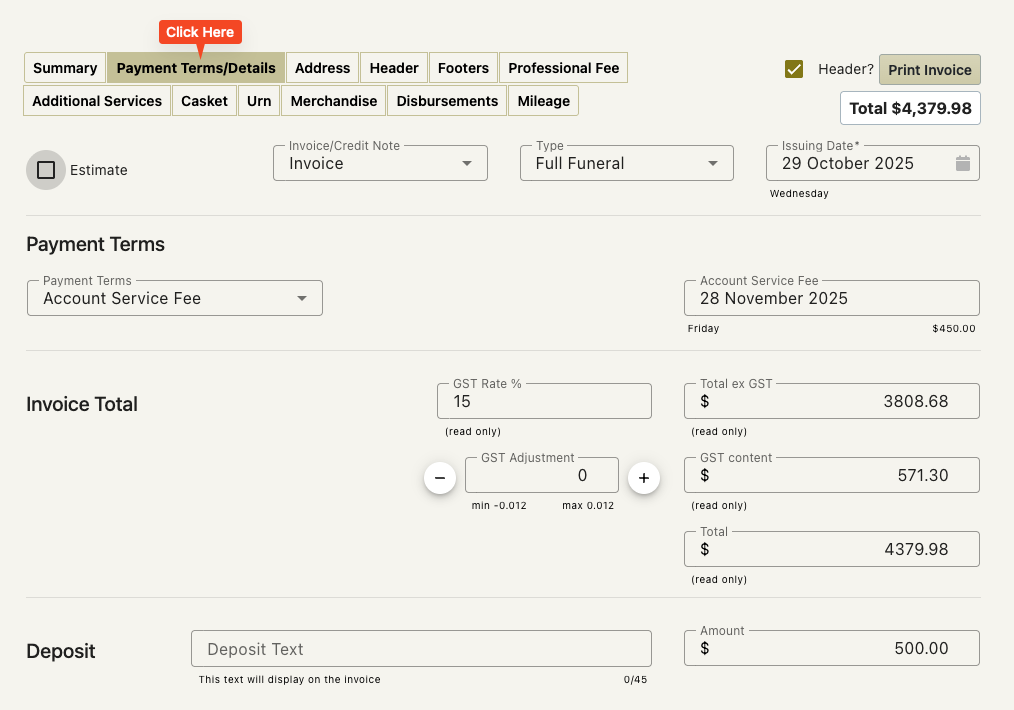This screenshot has height=710, width=1014.
Task: Uncheck the Header? checkbox
Action: (793, 69)
